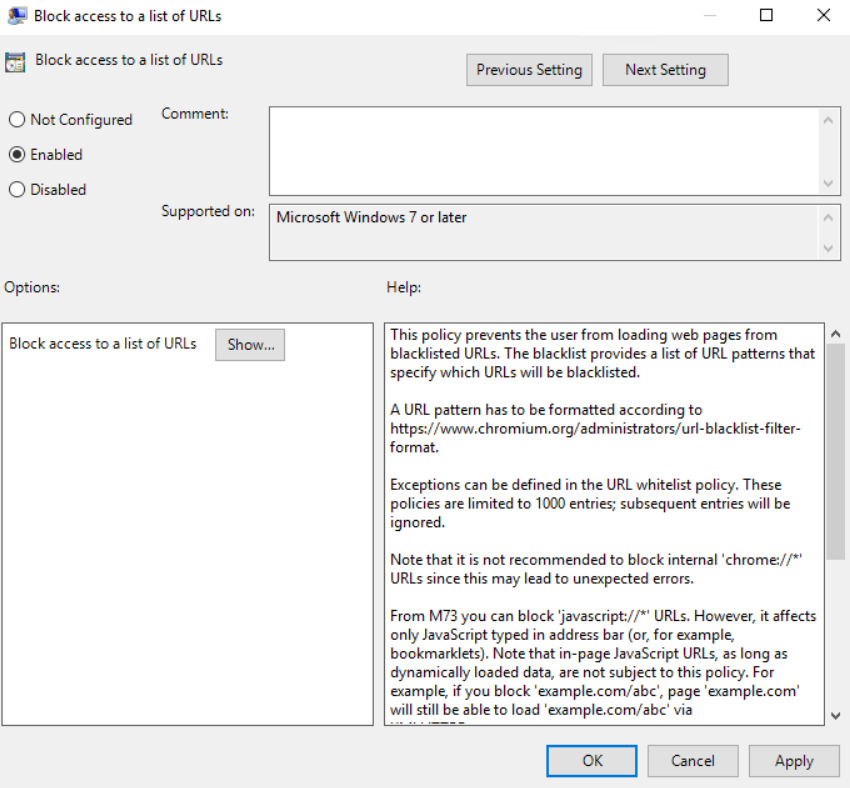Click the policy icon in the title bar
This screenshot has height=788, width=850.
tap(16, 15)
